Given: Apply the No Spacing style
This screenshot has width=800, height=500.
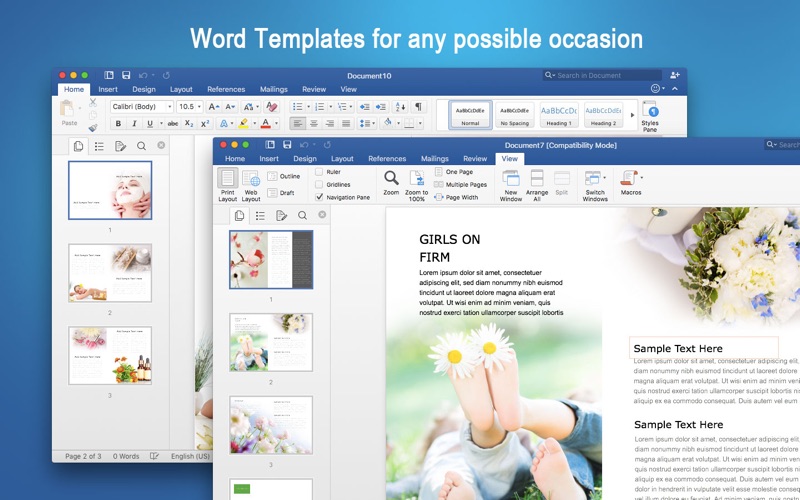Looking at the screenshot, I should click(514, 115).
